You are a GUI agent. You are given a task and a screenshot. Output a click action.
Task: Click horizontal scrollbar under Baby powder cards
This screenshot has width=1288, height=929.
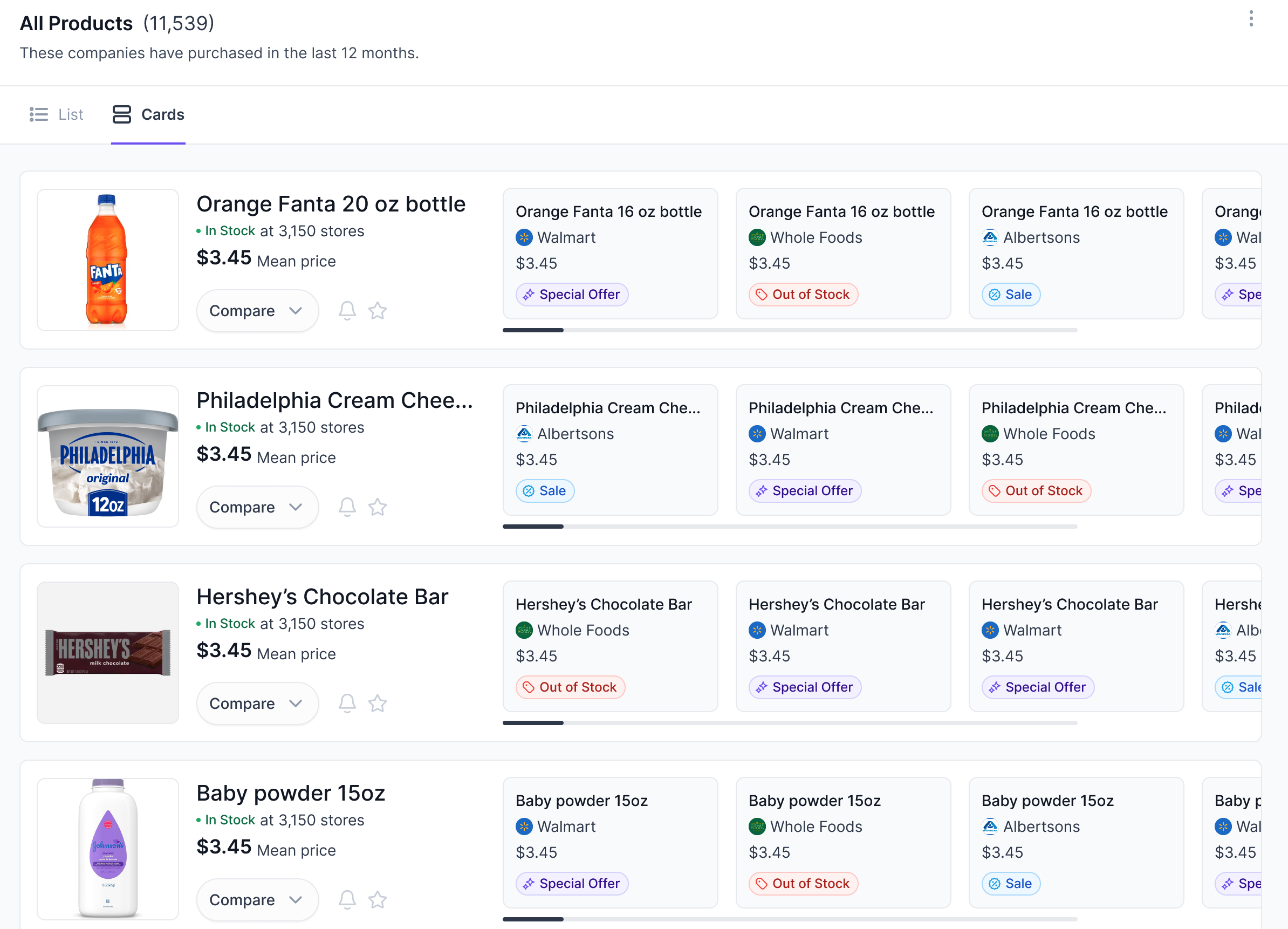point(790,919)
